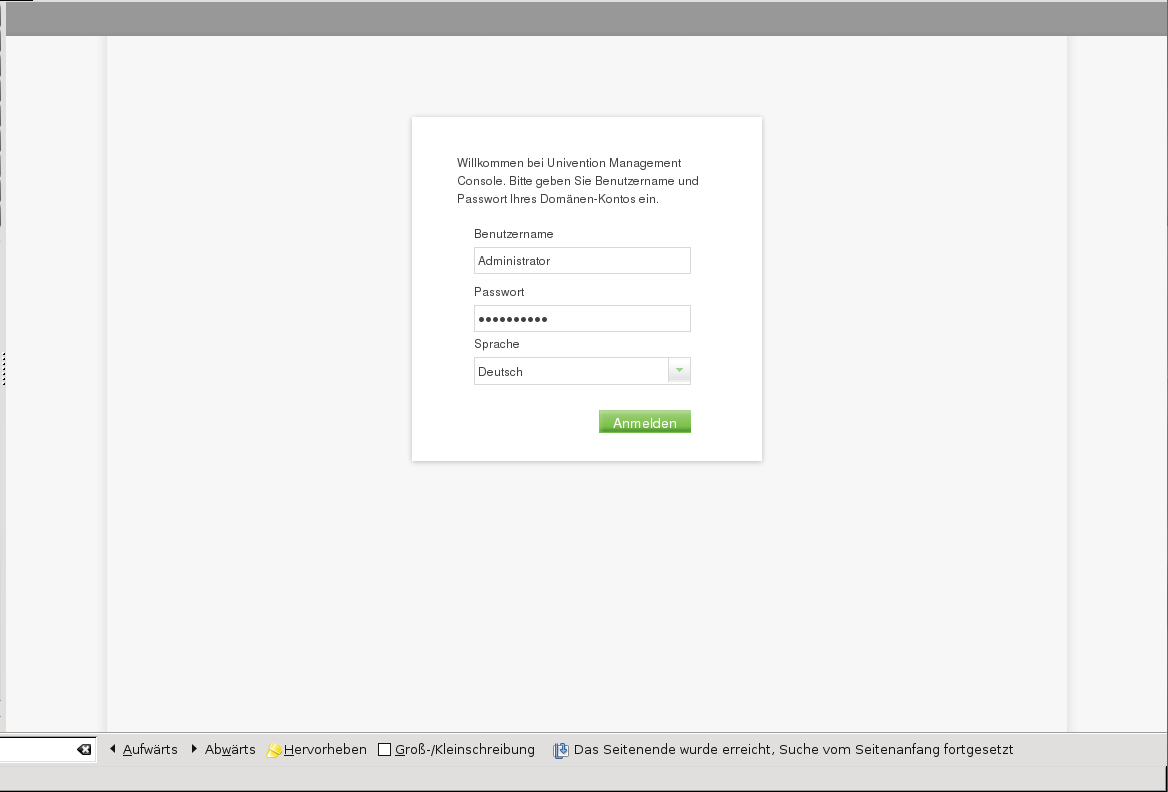Open the Deutsch language combo box

point(571,371)
